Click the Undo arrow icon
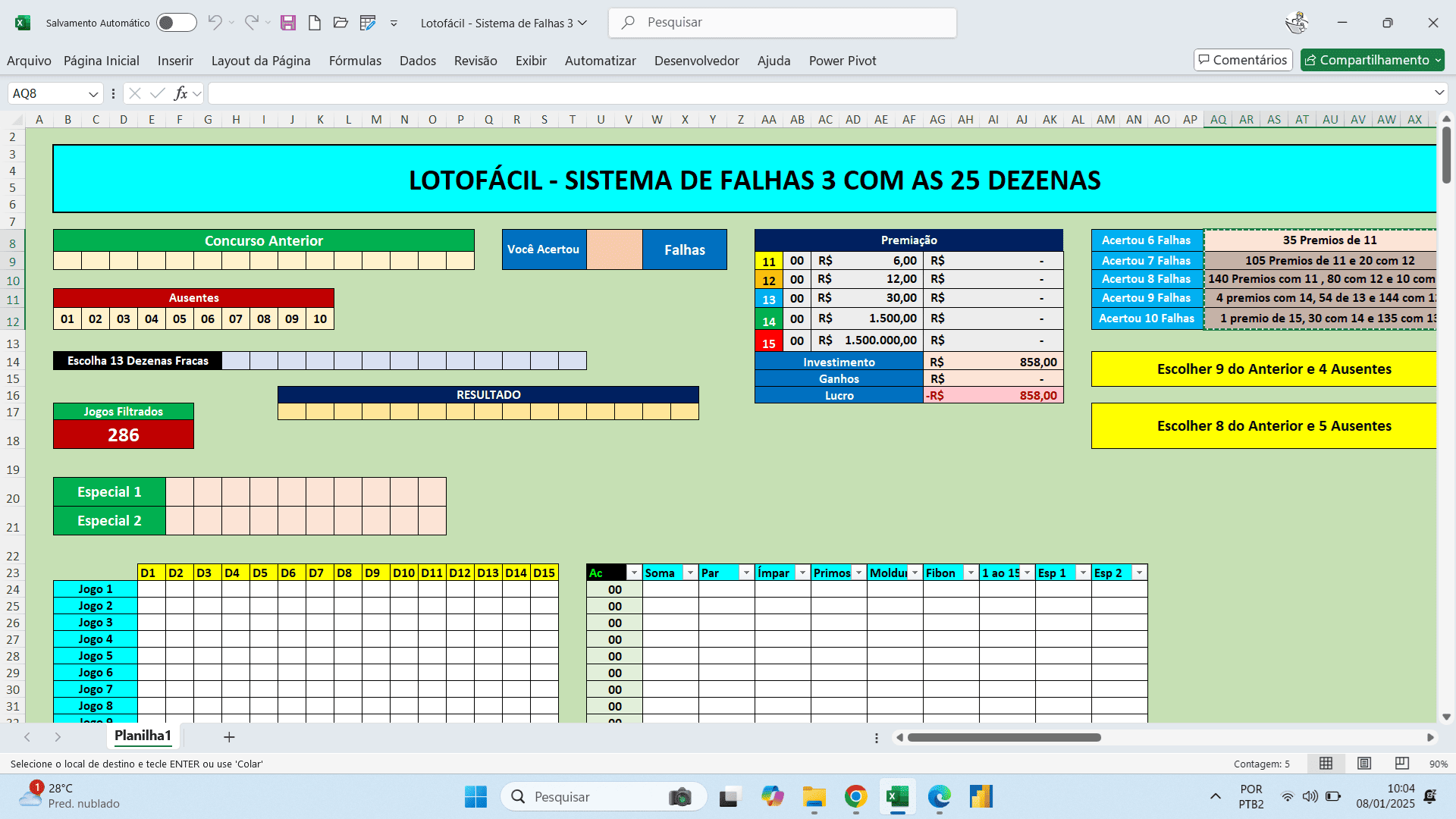This screenshot has height=819, width=1456. point(215,23)
